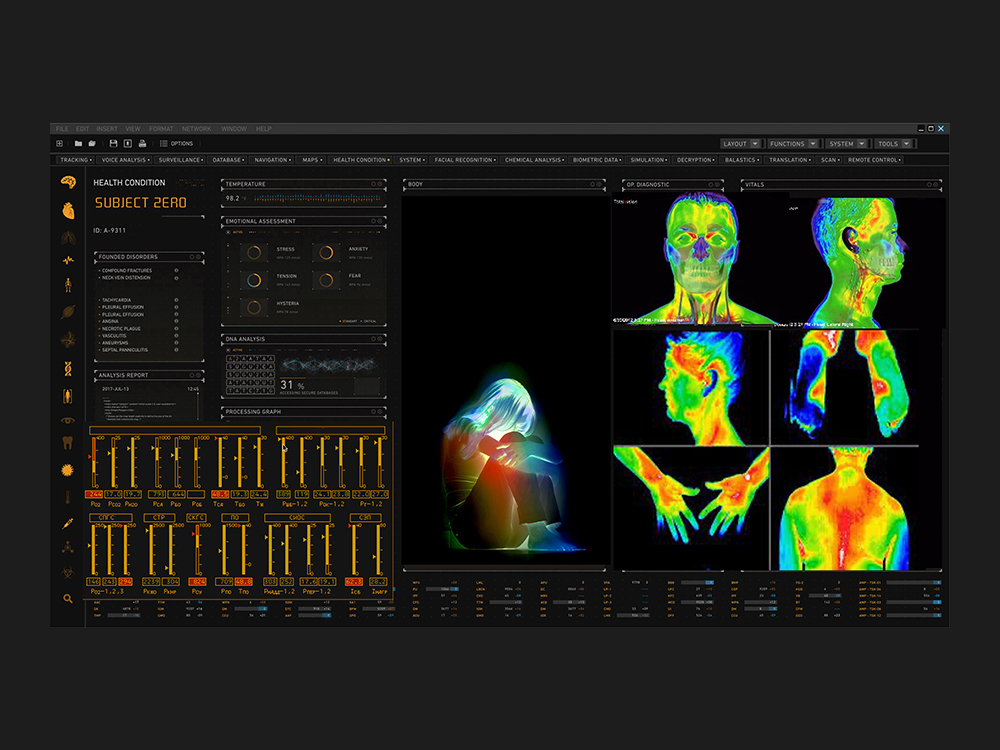This screenshot has height=750, width=1000.
Task: Click the Options button in the toolbar
Action: point(176,144)
